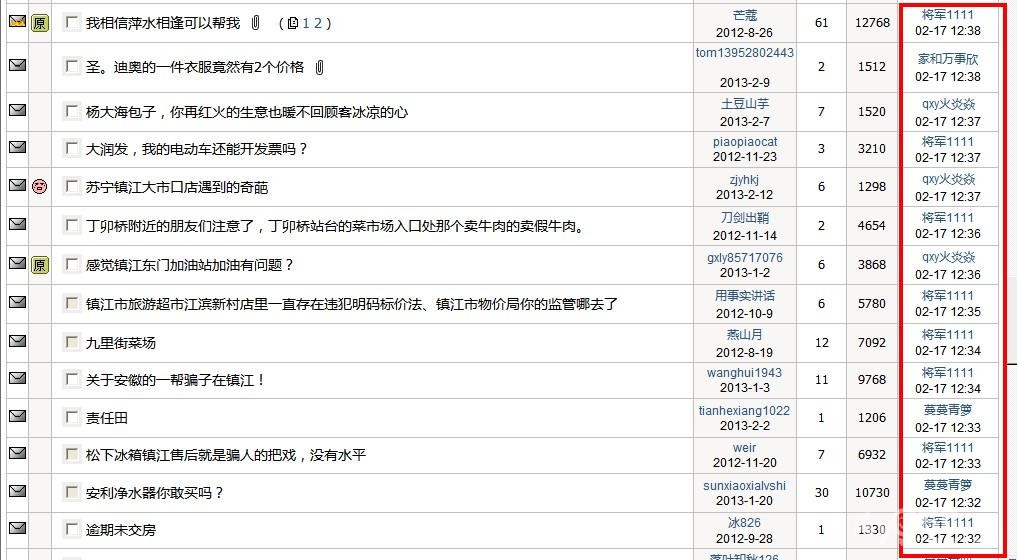
Task: Open thread 我相信萍水相逢可以帮我
Action: point(163,23)
